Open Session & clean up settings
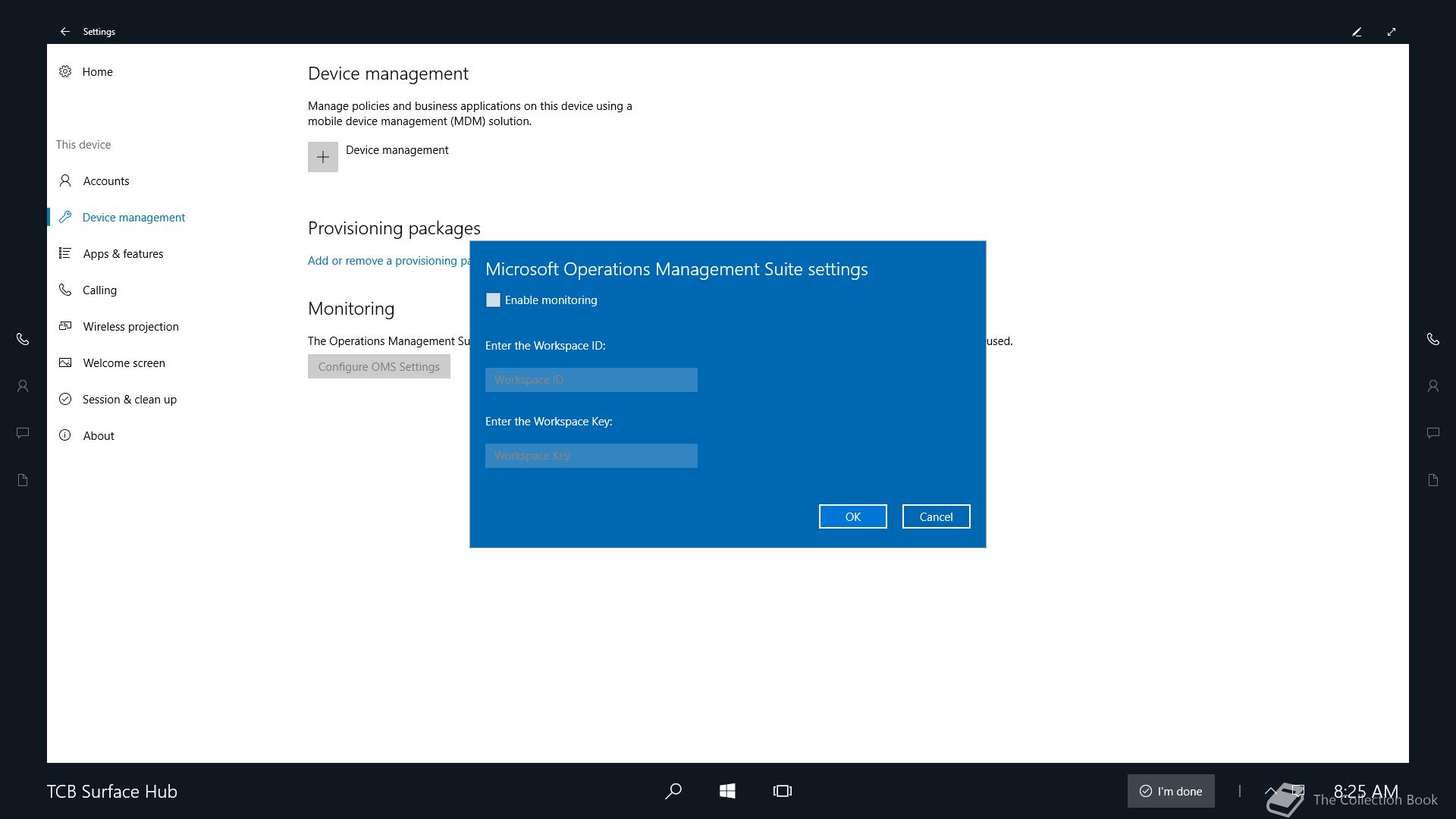 129,399
